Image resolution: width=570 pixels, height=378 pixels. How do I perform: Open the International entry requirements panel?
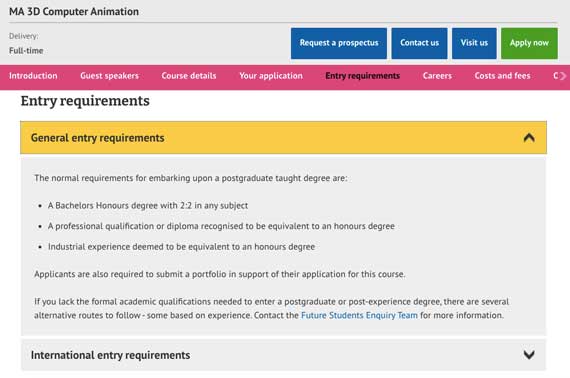point(284,355)
